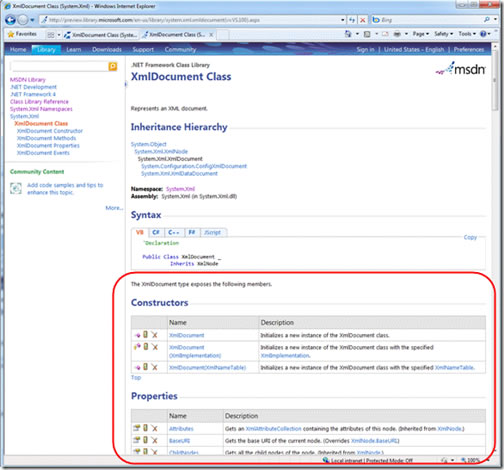The width and height of the screenshot is (504, 470).
Task: Open the Tools menu
Action: pos(467,34)
